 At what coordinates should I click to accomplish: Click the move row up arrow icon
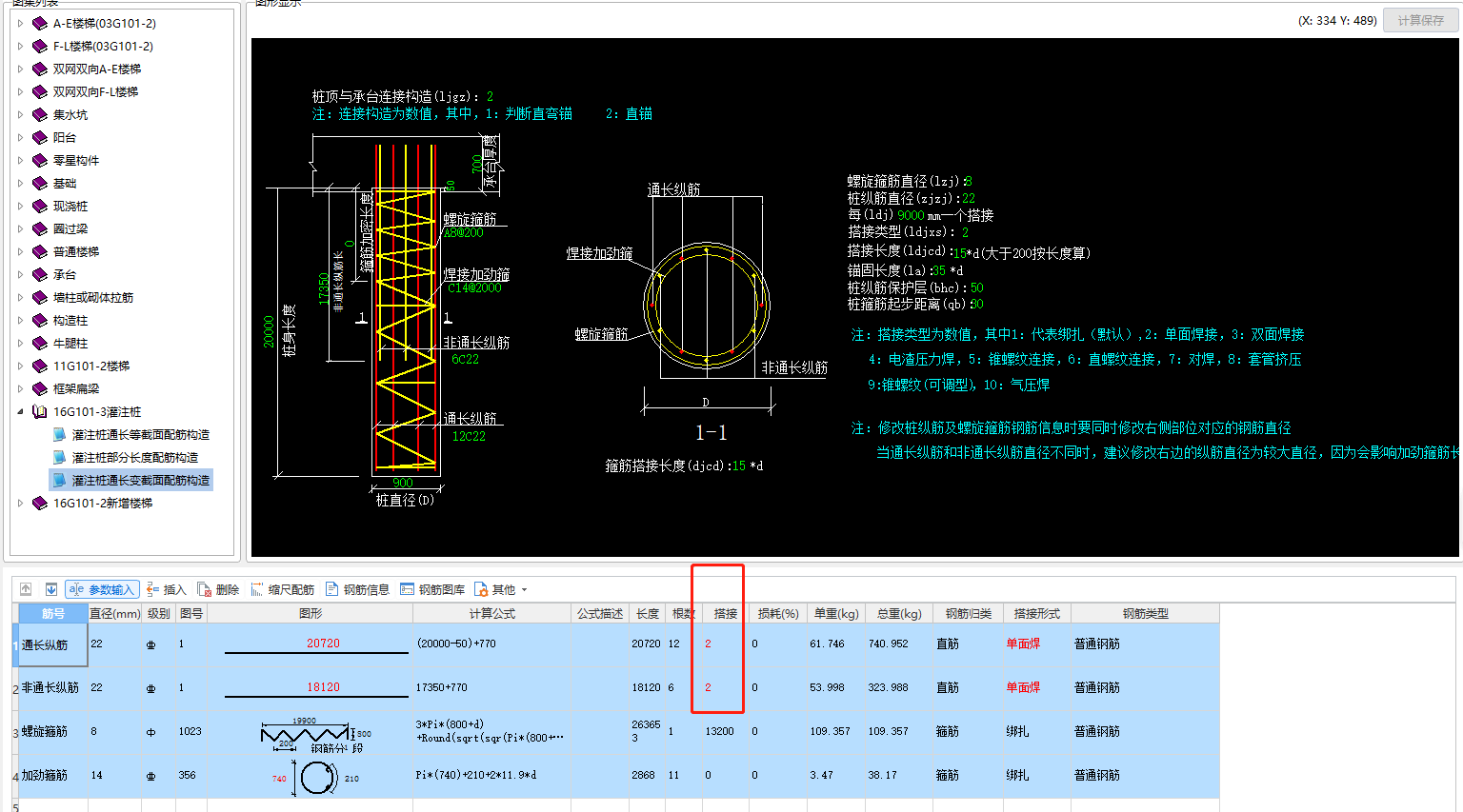pos(26,589)
